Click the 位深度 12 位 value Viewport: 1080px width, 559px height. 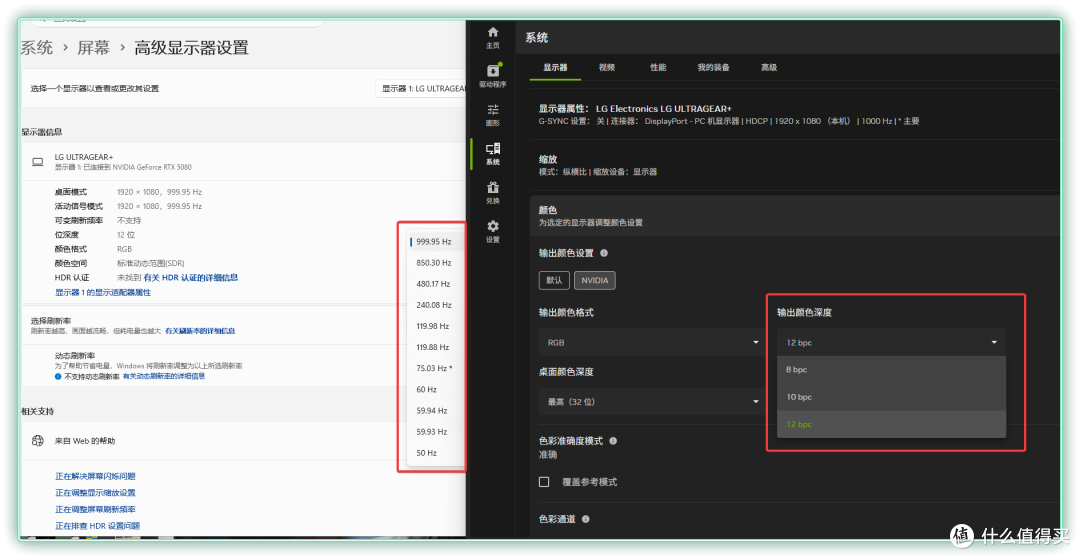tap(125, 235)
